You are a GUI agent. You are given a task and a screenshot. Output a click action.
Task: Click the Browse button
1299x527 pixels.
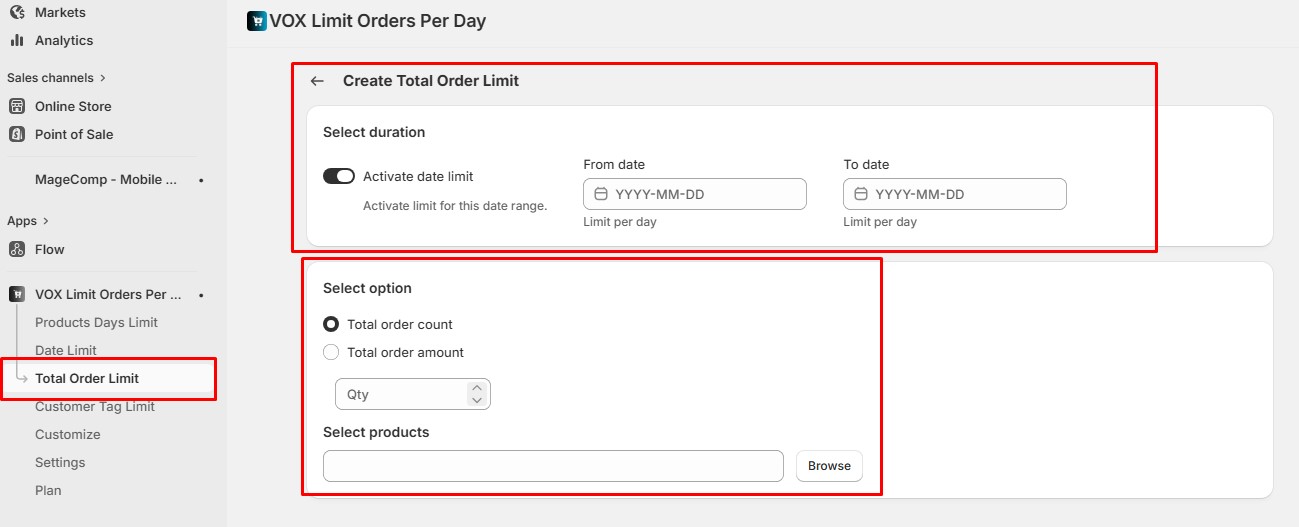click(829, 466)
